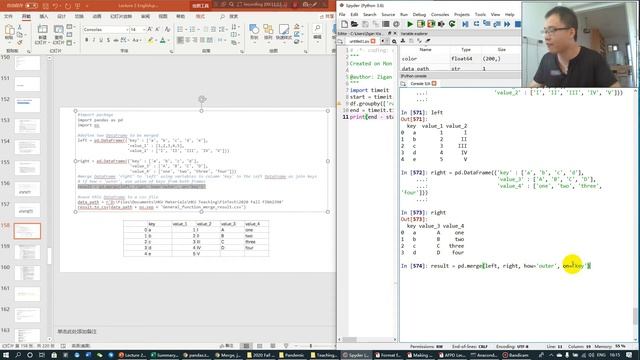Toggle text shadow formatting
The height and width of the screenshot is (360, 640).
[108, 40]
